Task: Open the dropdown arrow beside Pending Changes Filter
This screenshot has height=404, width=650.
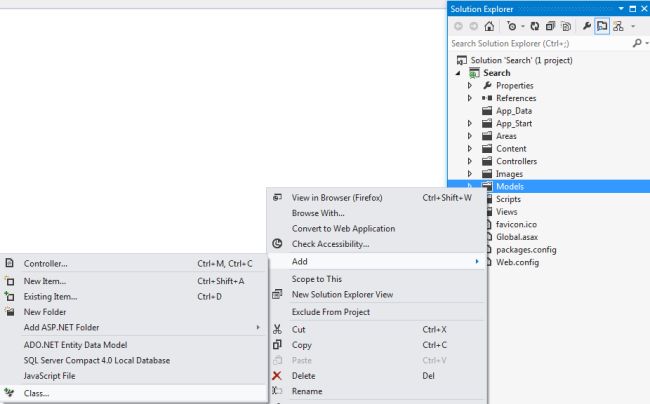Action: [x=523, y=27]
